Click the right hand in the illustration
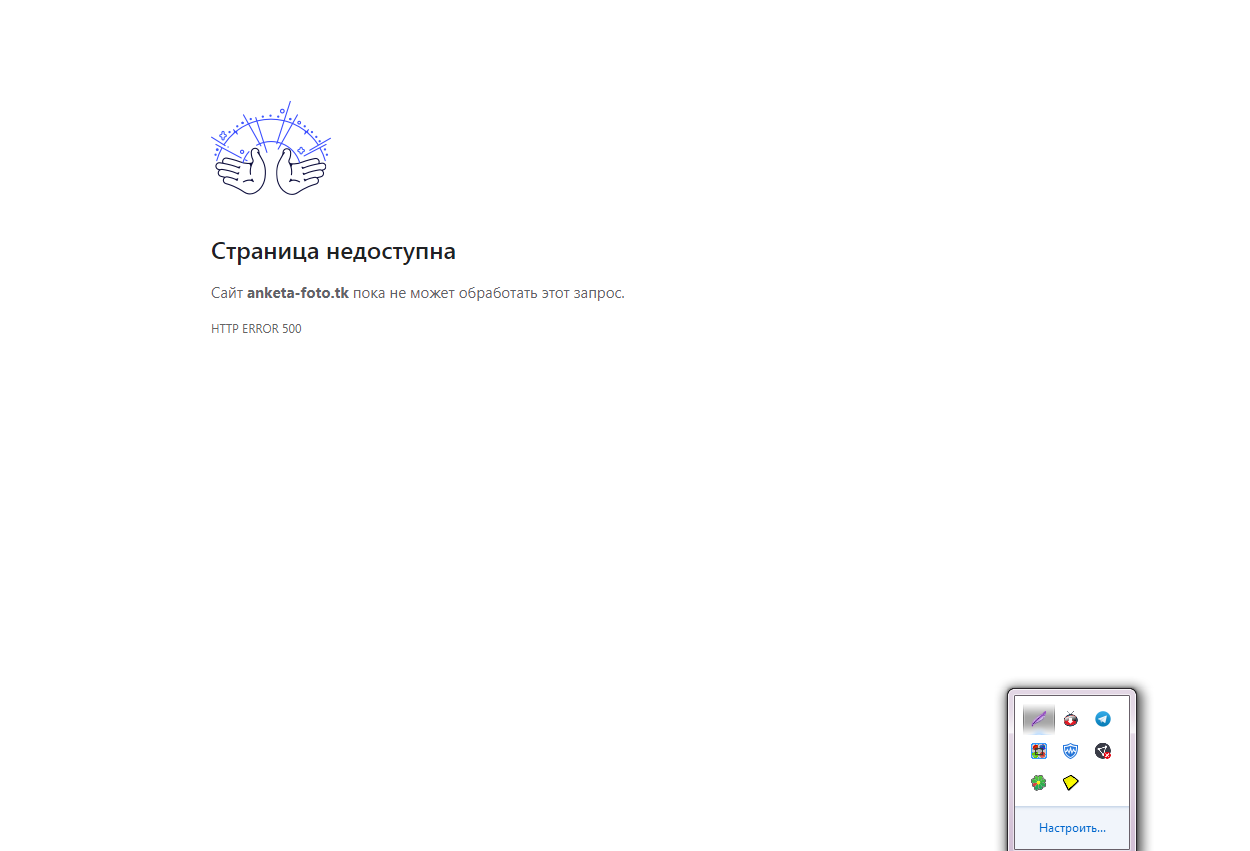The image size is (1250, 851). pyautogui.click(x=300, y=172)
